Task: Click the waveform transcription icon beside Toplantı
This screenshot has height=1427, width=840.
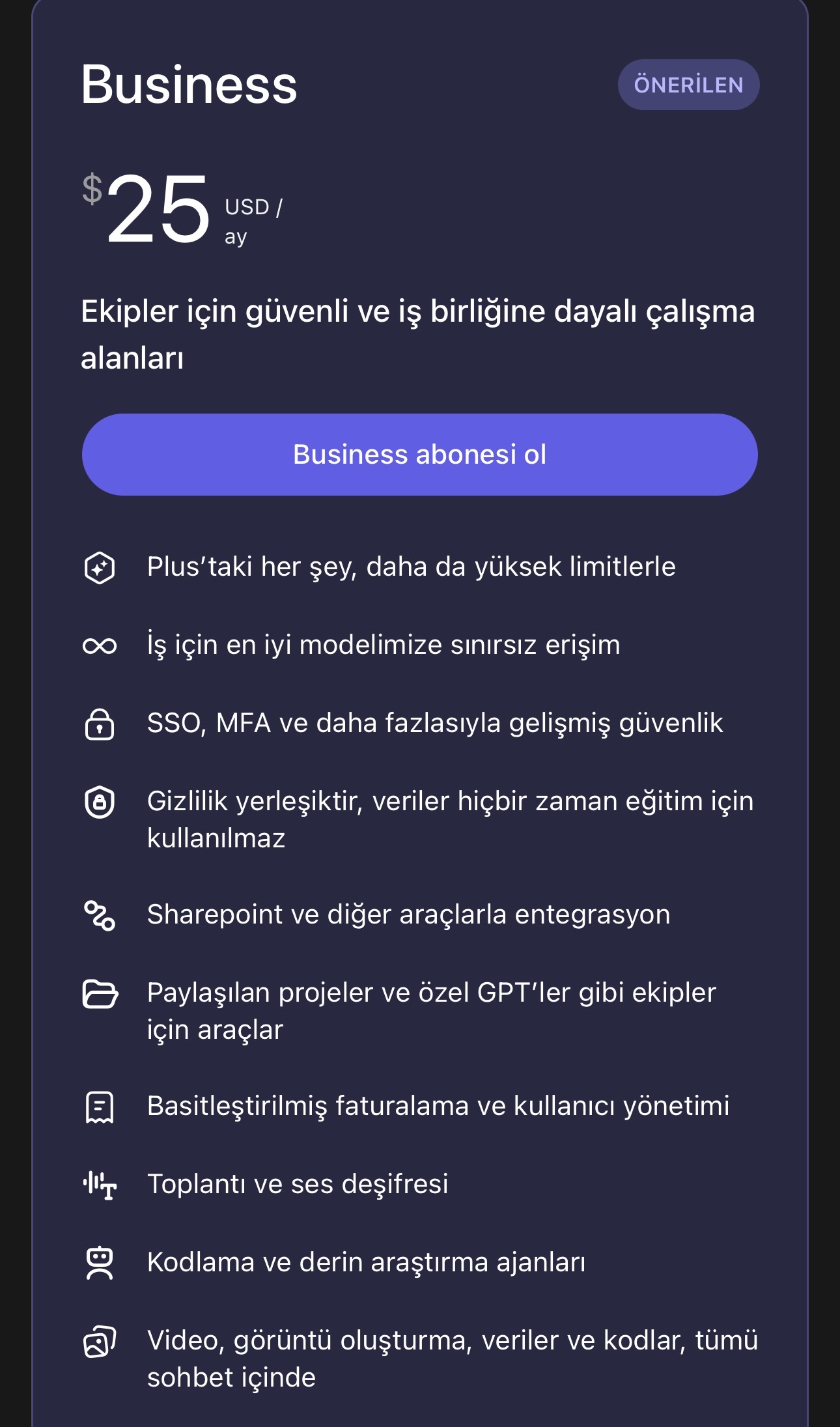Action: click(100, 1185)
